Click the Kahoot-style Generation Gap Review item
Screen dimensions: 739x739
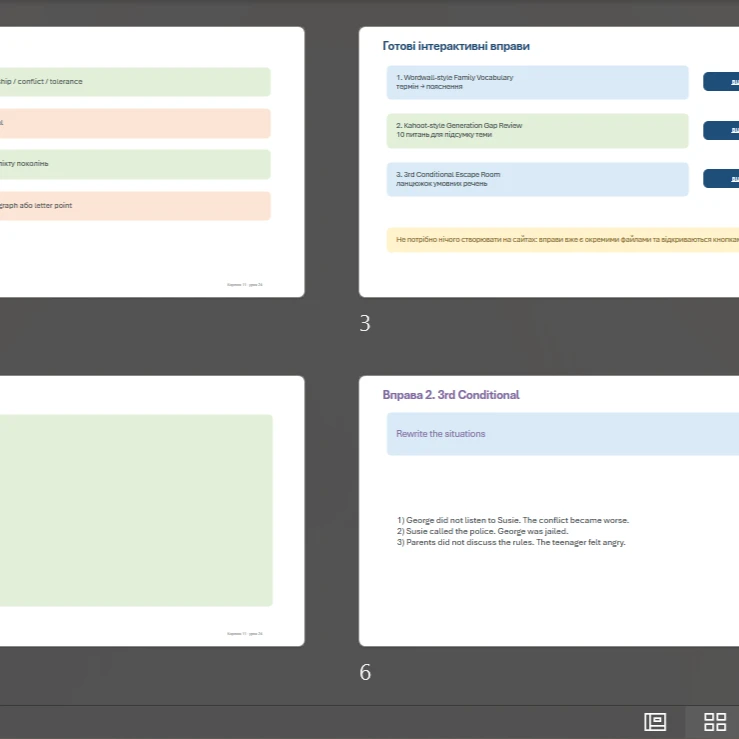pos(537,131)
